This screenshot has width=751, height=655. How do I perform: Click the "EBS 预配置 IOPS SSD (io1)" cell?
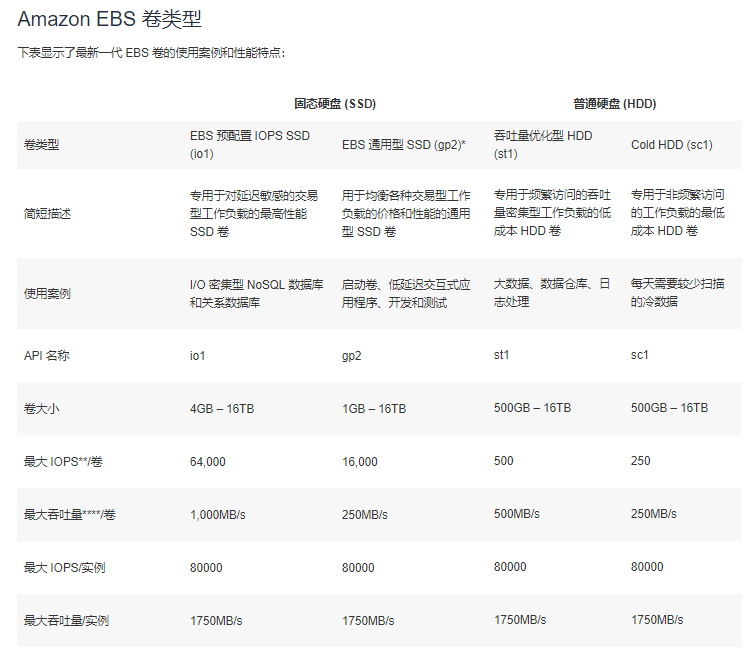point(250,145)
